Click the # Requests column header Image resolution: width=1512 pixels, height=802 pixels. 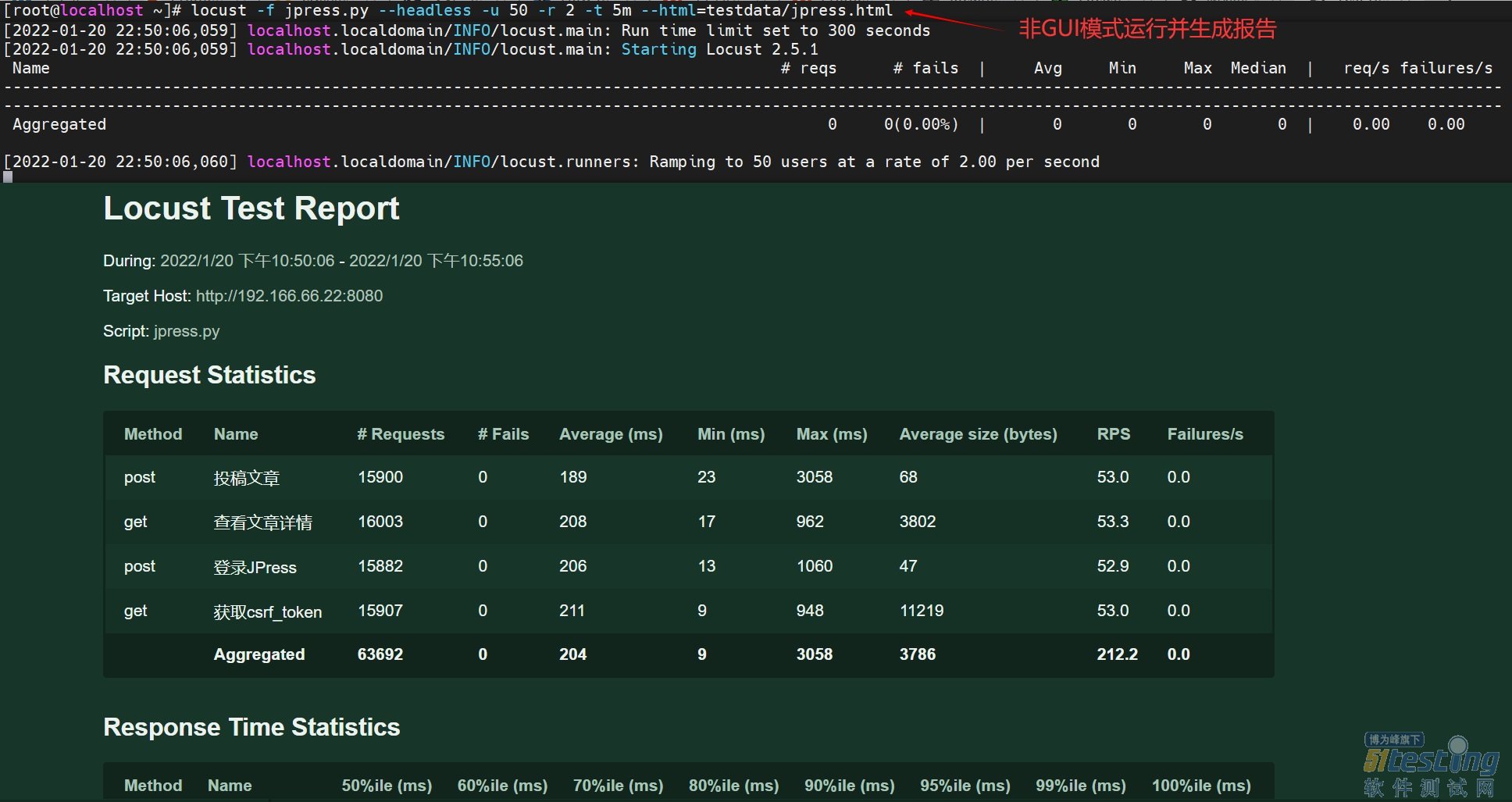click(x=401, y=434)
